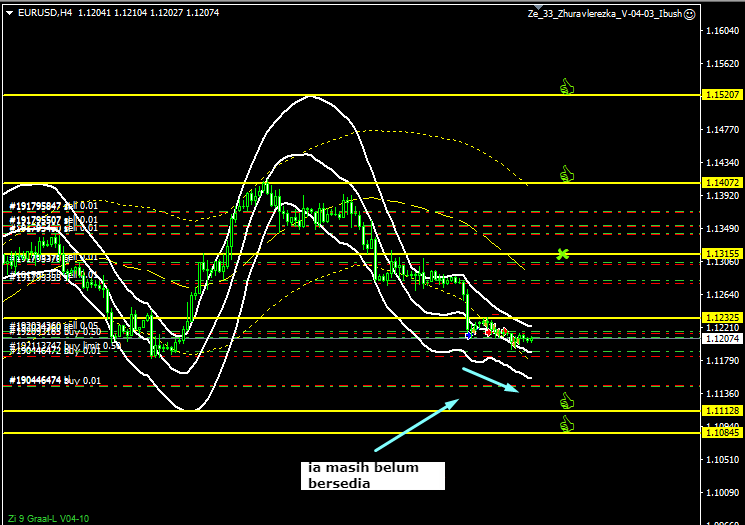
Task: Click the Ze_33_Zhuravlerezka_V-04-03_Ibush expert name
Action: pos(604,14)
